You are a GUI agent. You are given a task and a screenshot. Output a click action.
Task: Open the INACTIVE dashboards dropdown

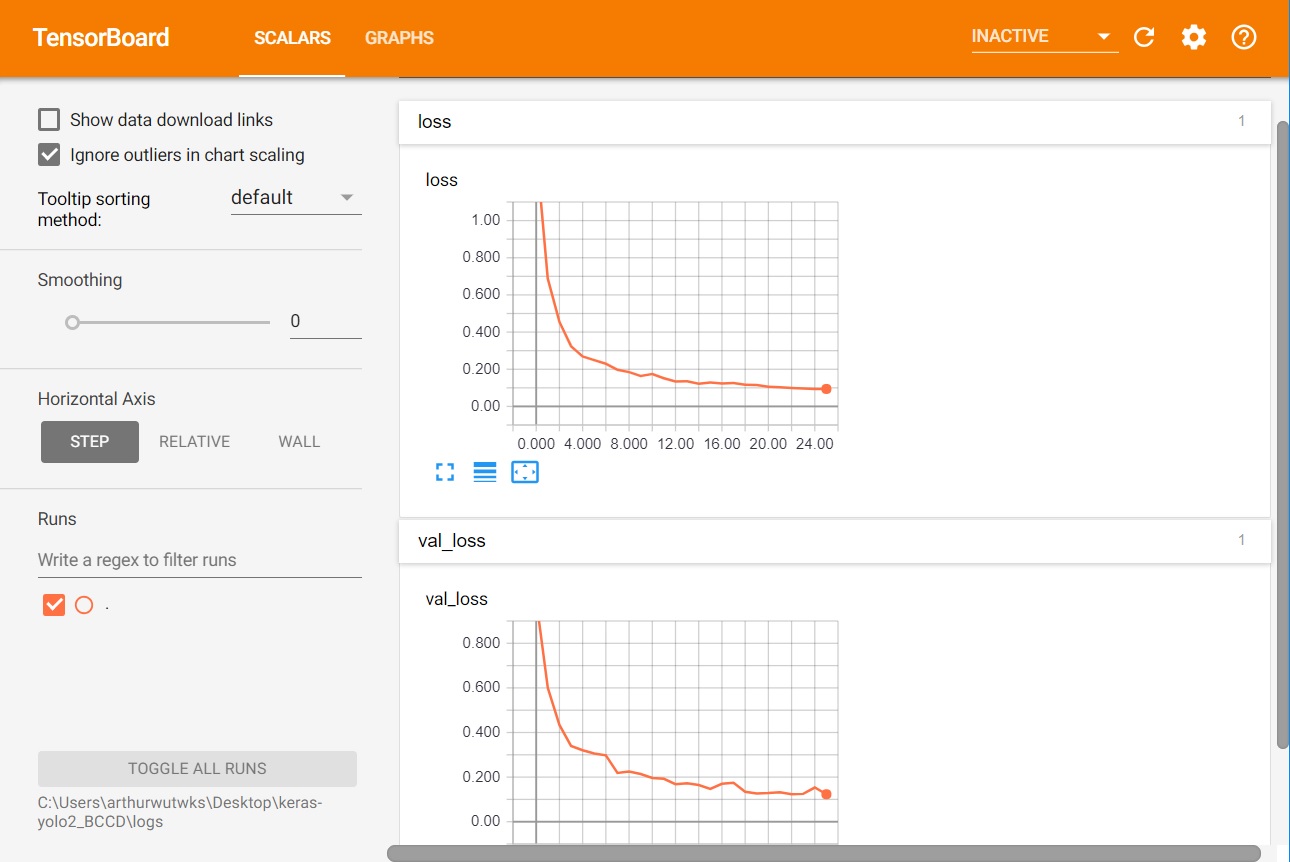[x=1044, y=37]
